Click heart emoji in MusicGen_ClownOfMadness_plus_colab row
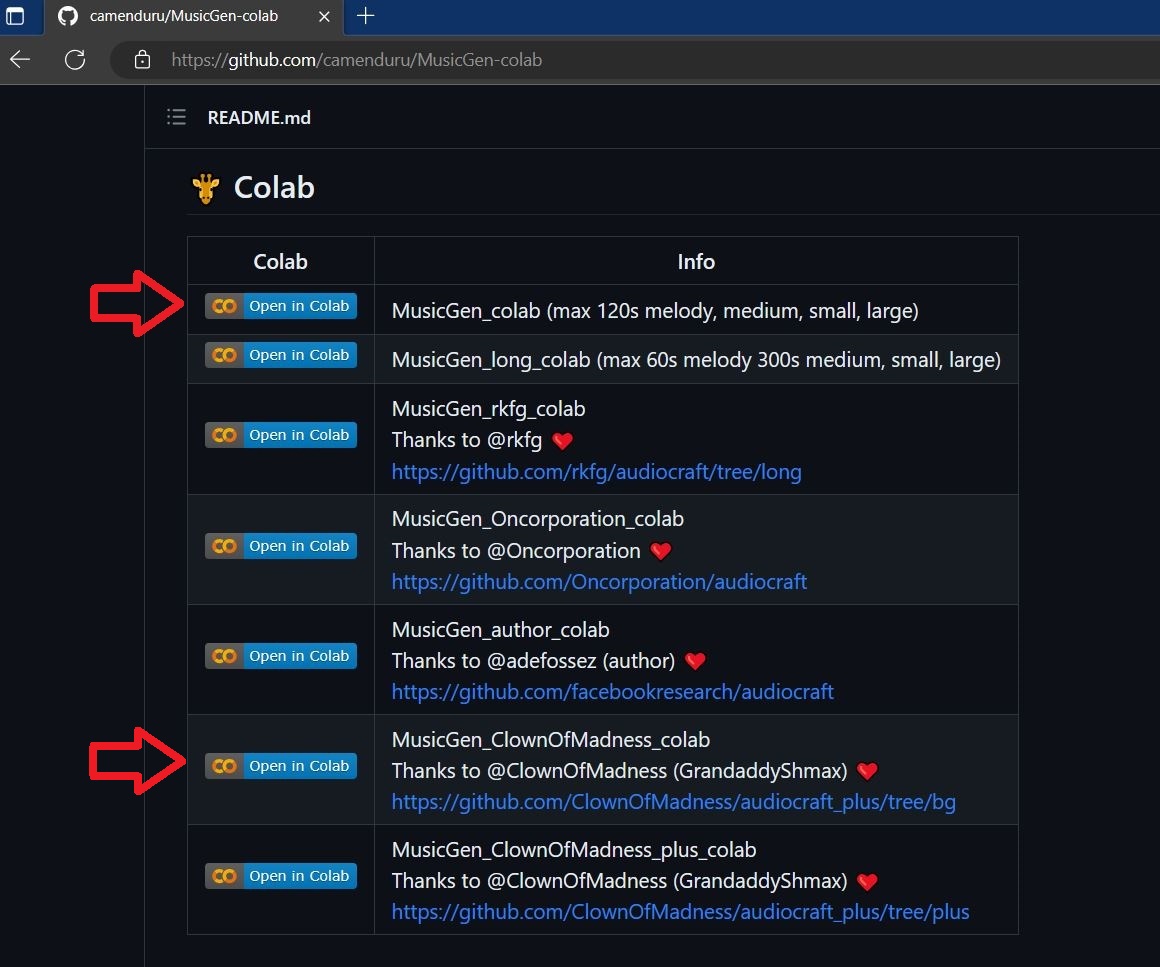The width and height of the screenshot is (1160, 967). [x=867, y=882]
